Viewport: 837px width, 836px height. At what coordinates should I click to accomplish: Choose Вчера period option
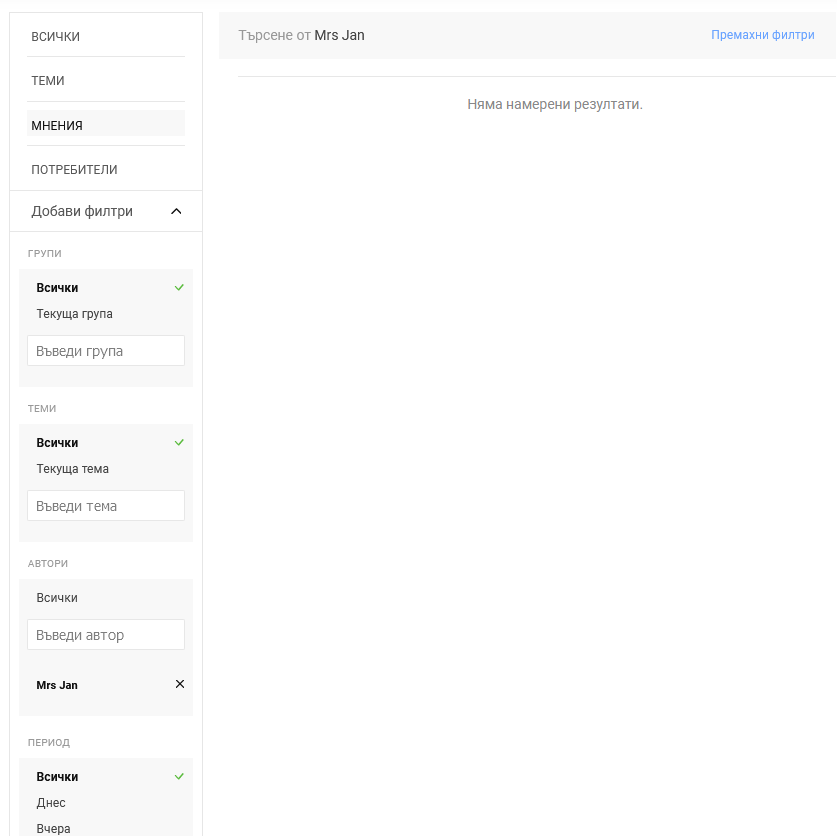106,828
